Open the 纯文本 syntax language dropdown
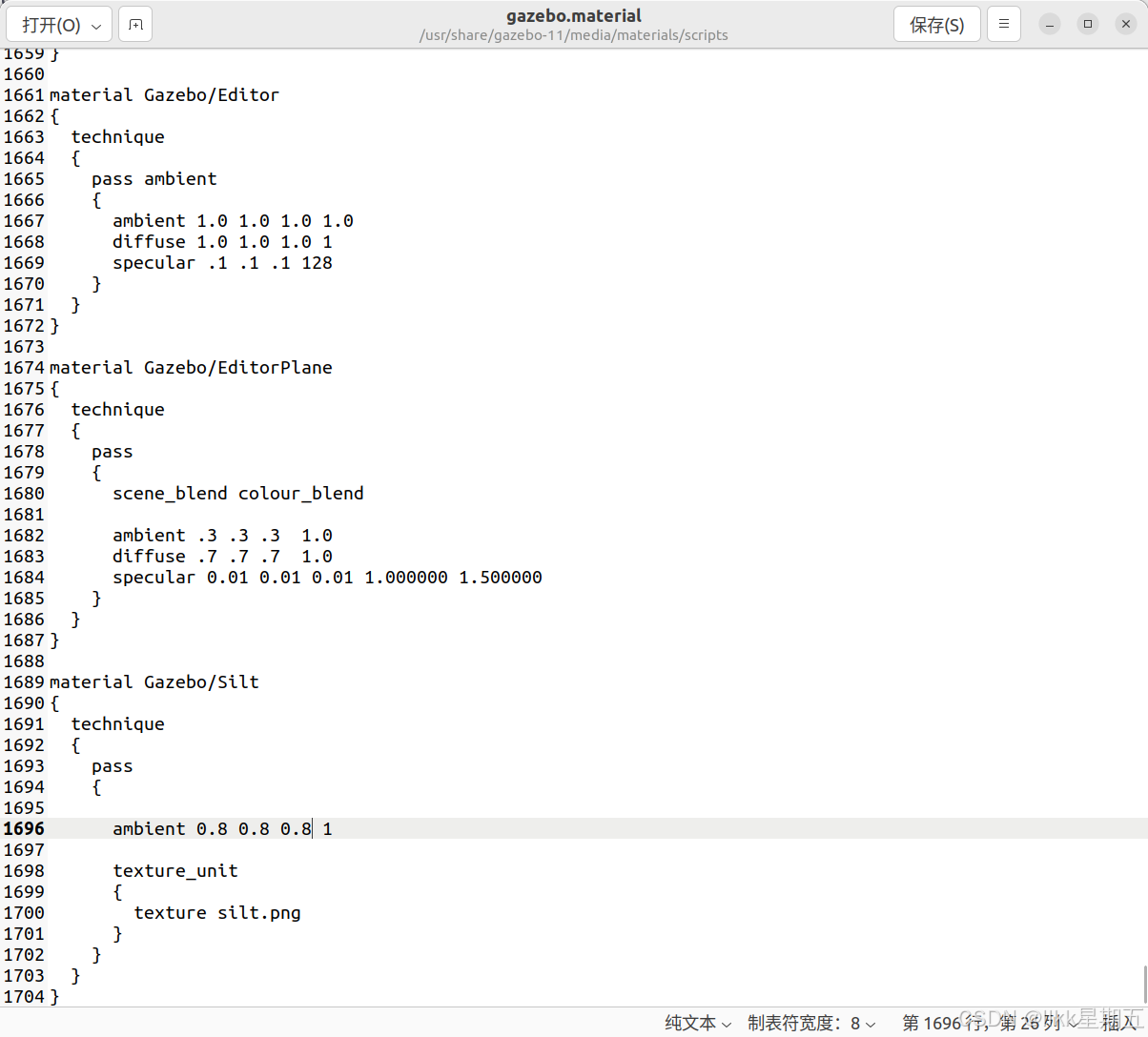Image resolution: width=1148 pixels, height=1037 pixels. click(x=698, y=1023)
